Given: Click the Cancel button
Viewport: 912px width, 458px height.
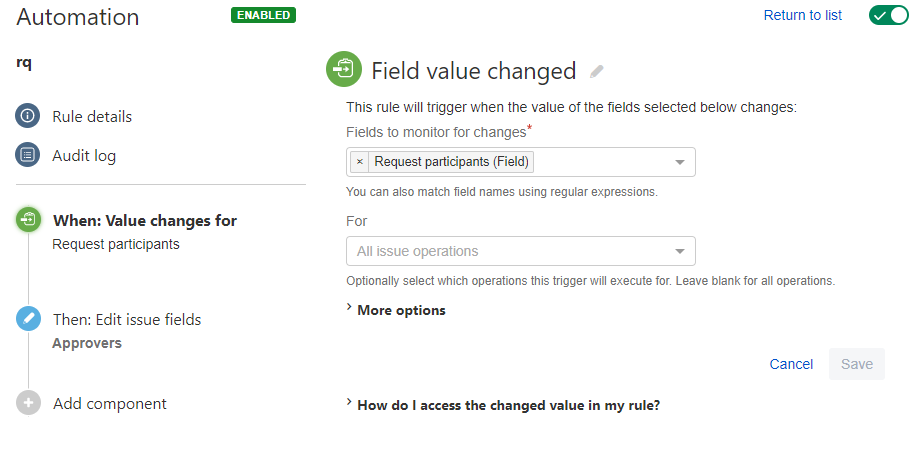Looking at the screenshot, I should (x=791, y=364).
